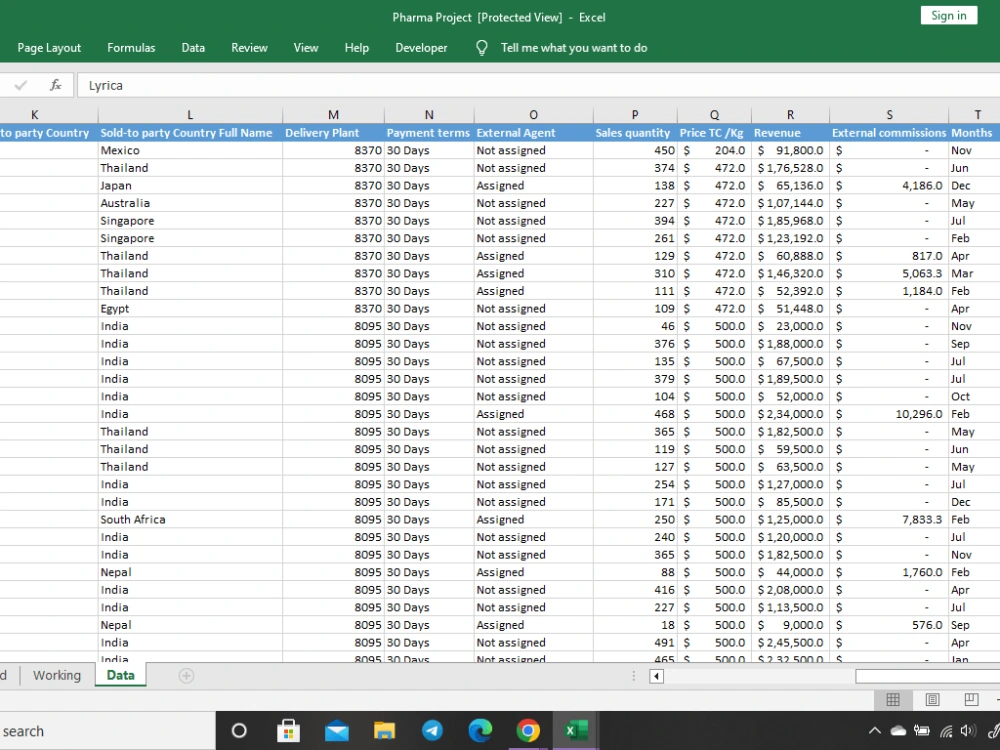Screen dimensions: 1000x750
Task: Select column Q header
Action: pos(714,115)
